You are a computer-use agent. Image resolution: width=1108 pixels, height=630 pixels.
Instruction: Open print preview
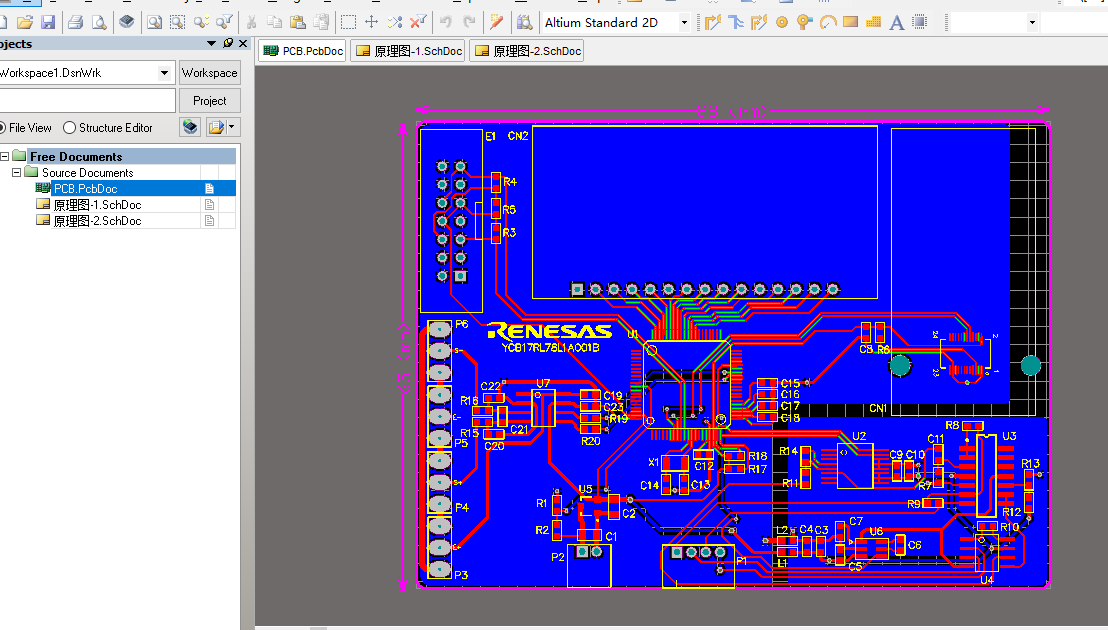pos(99,23)
